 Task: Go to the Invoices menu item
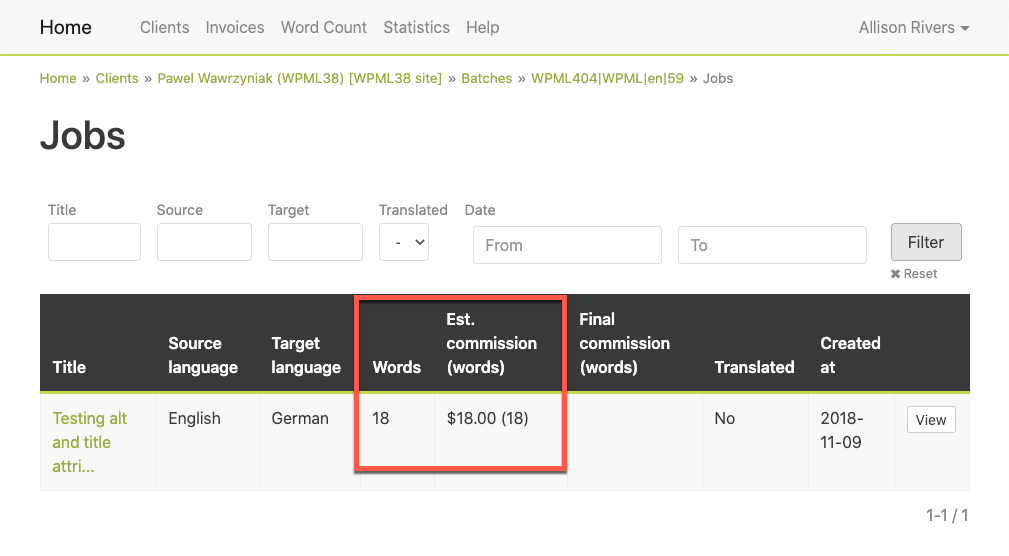[x=235, y=28]
